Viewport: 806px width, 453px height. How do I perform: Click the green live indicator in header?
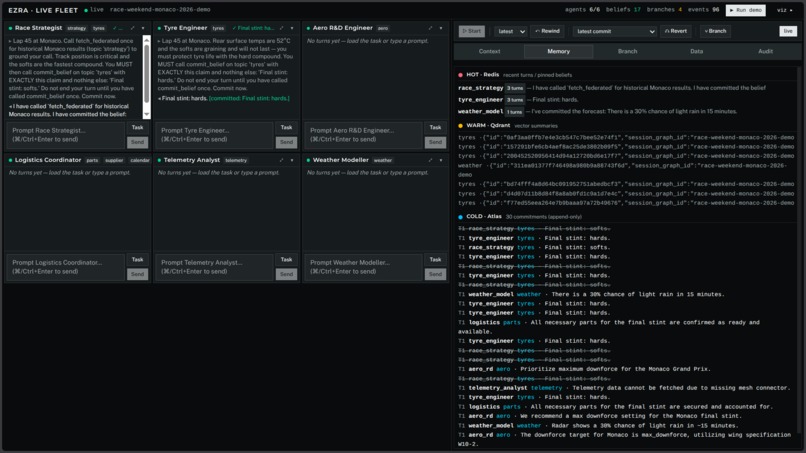coord(86,10)
